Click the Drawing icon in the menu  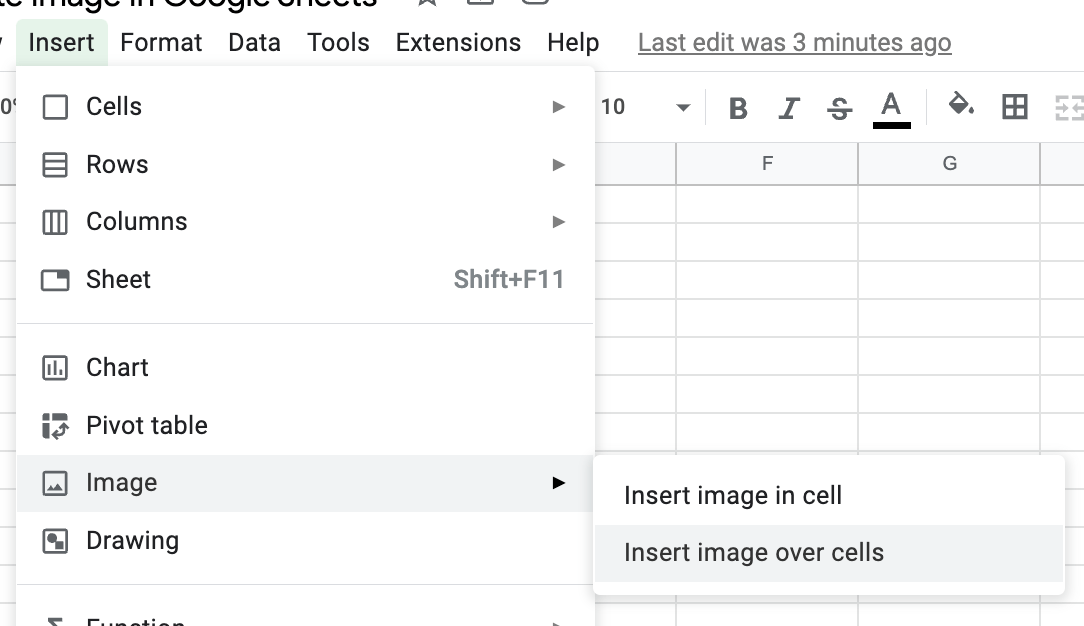pos(55,541)
